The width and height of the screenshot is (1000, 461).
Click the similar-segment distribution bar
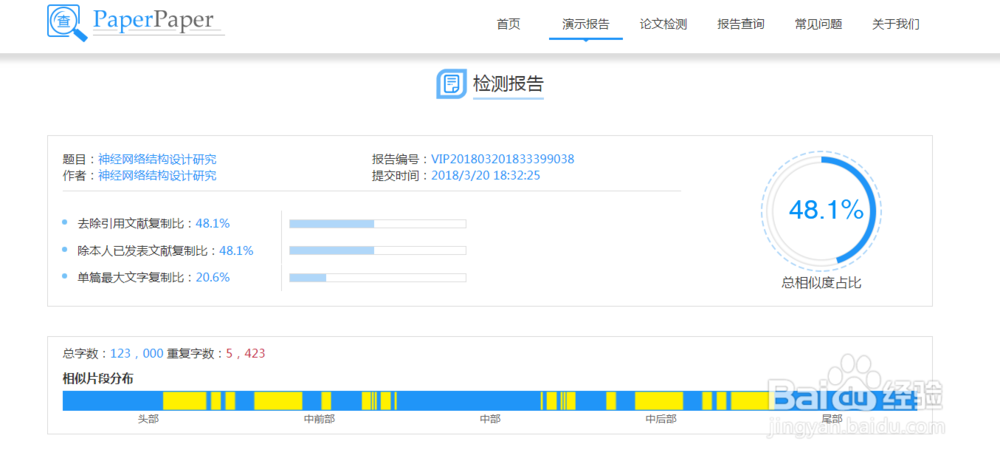click(490, 401)
